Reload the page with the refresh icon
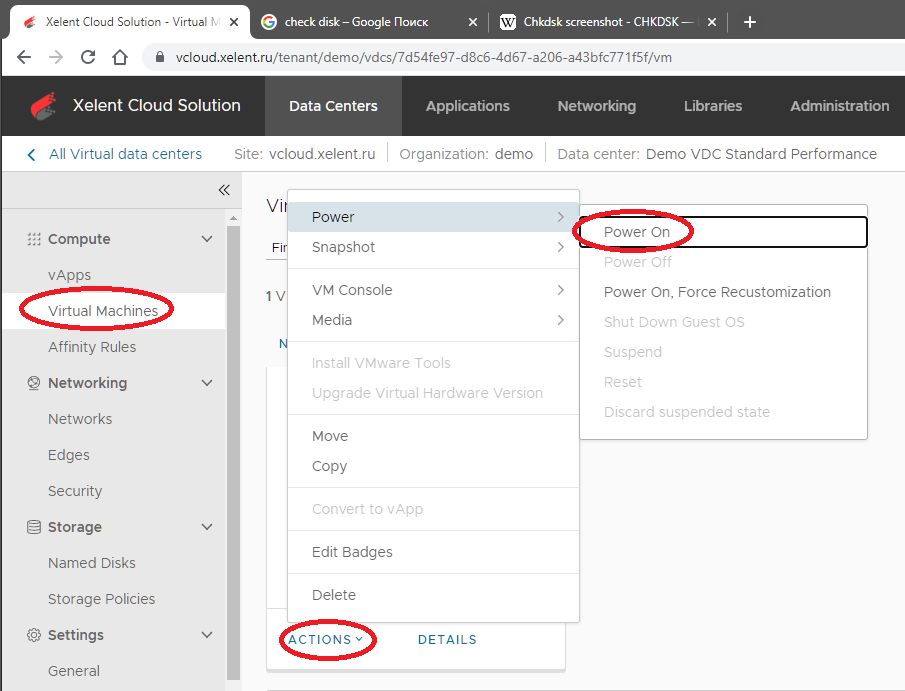The height and width of the screenshot is (691, 905). (88, 57)
